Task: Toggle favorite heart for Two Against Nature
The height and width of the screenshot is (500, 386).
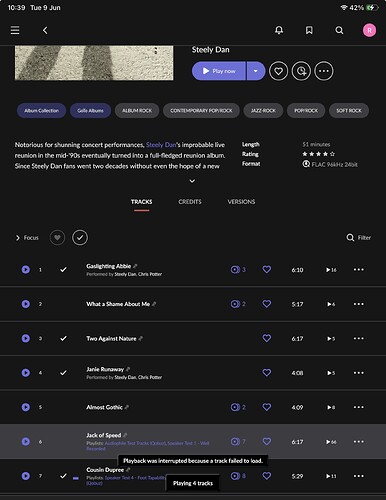Action: coord(267,338)
